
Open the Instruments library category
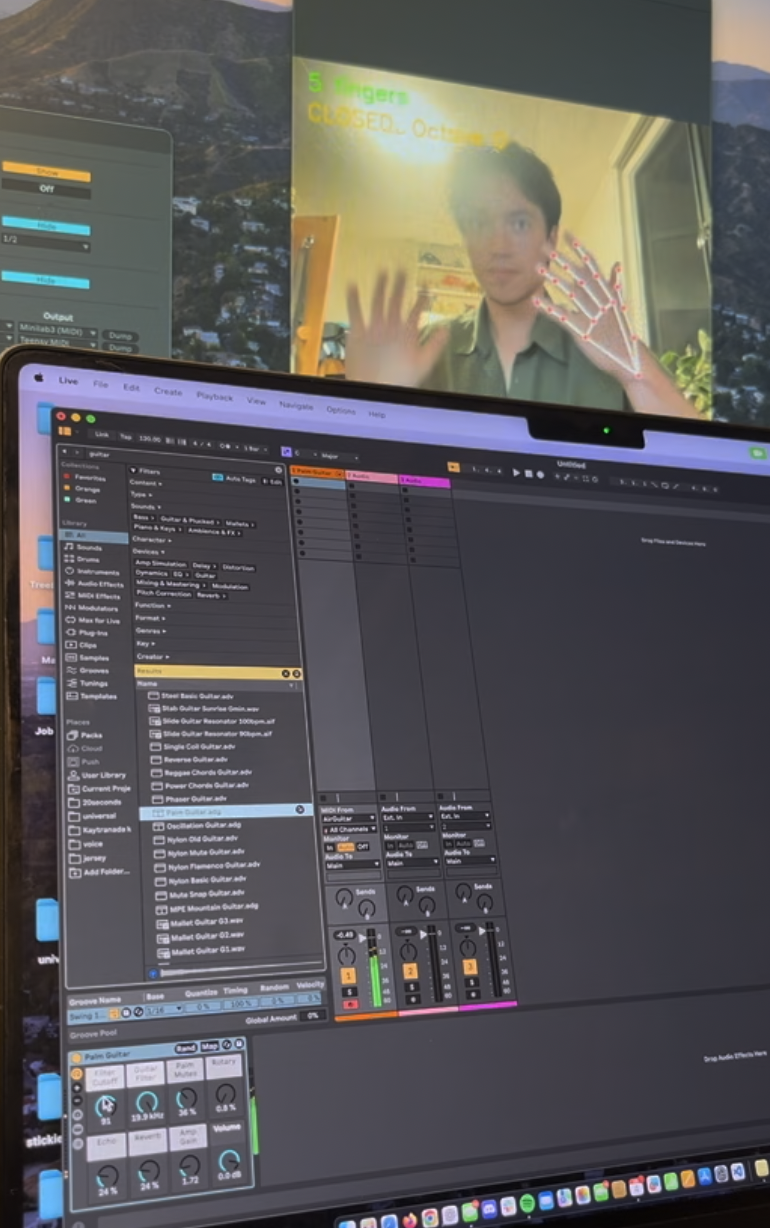[x=92, y=571]
